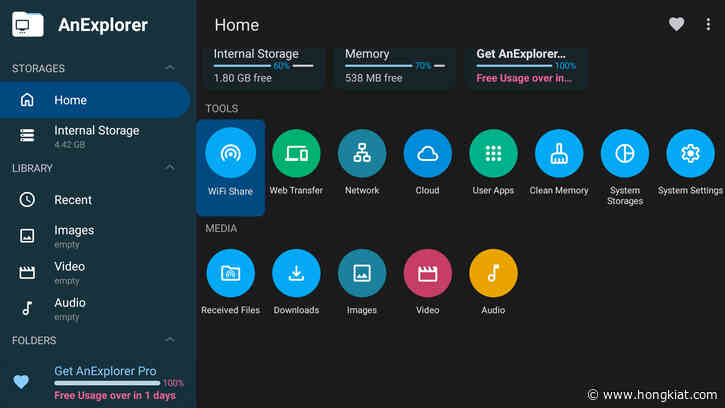The width and height of the screenshot is (725, 408).
Task: Open Received Files media icon
Action: (230, 273)
